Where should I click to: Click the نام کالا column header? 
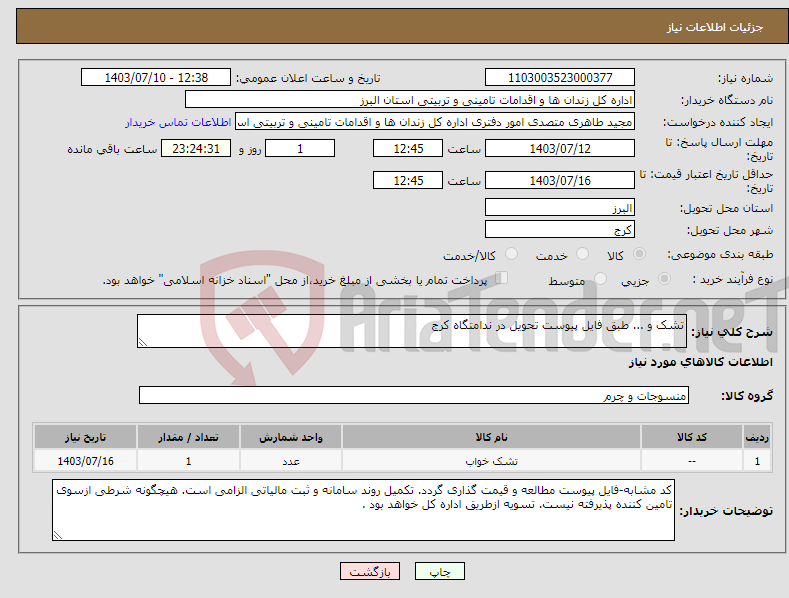(491, 437)
